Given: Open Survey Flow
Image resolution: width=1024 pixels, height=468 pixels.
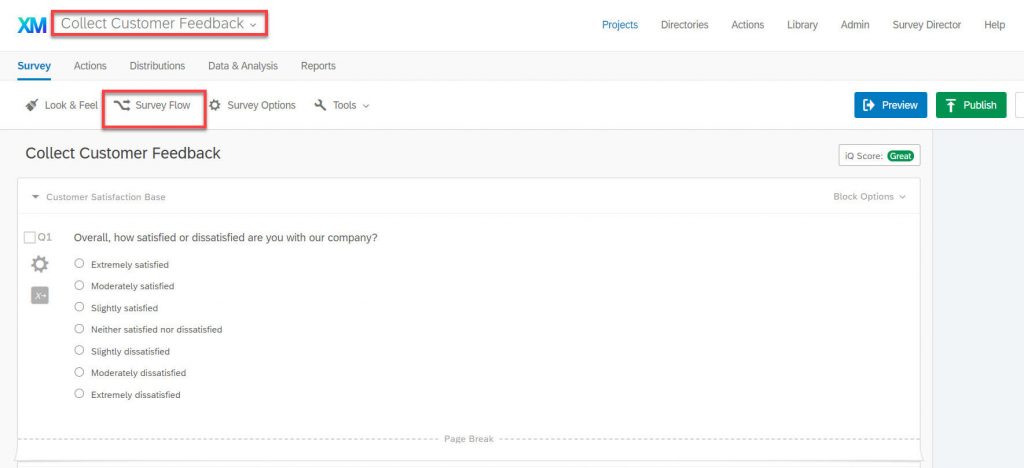Looking at the screenshot, I should point(152,105).
